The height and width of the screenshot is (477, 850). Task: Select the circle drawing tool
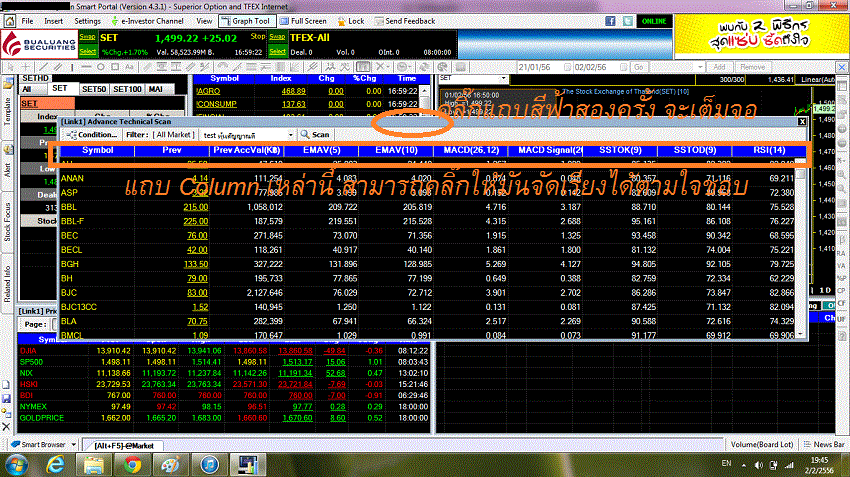[101, 67]
